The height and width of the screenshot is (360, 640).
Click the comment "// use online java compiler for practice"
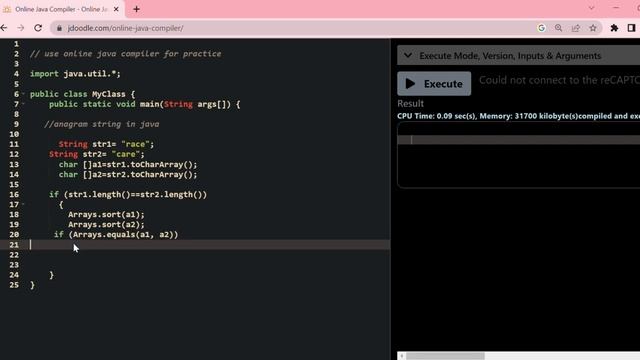[x=126, y=54]
